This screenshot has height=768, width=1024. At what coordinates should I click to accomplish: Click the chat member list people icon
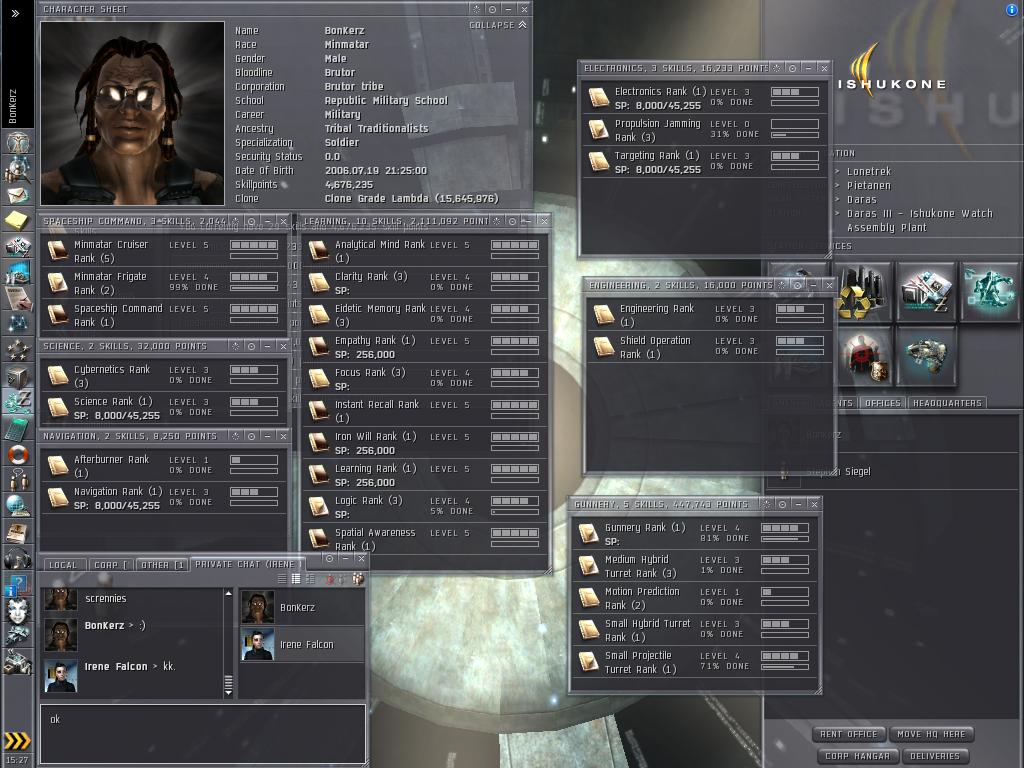(x=359, y=579)
